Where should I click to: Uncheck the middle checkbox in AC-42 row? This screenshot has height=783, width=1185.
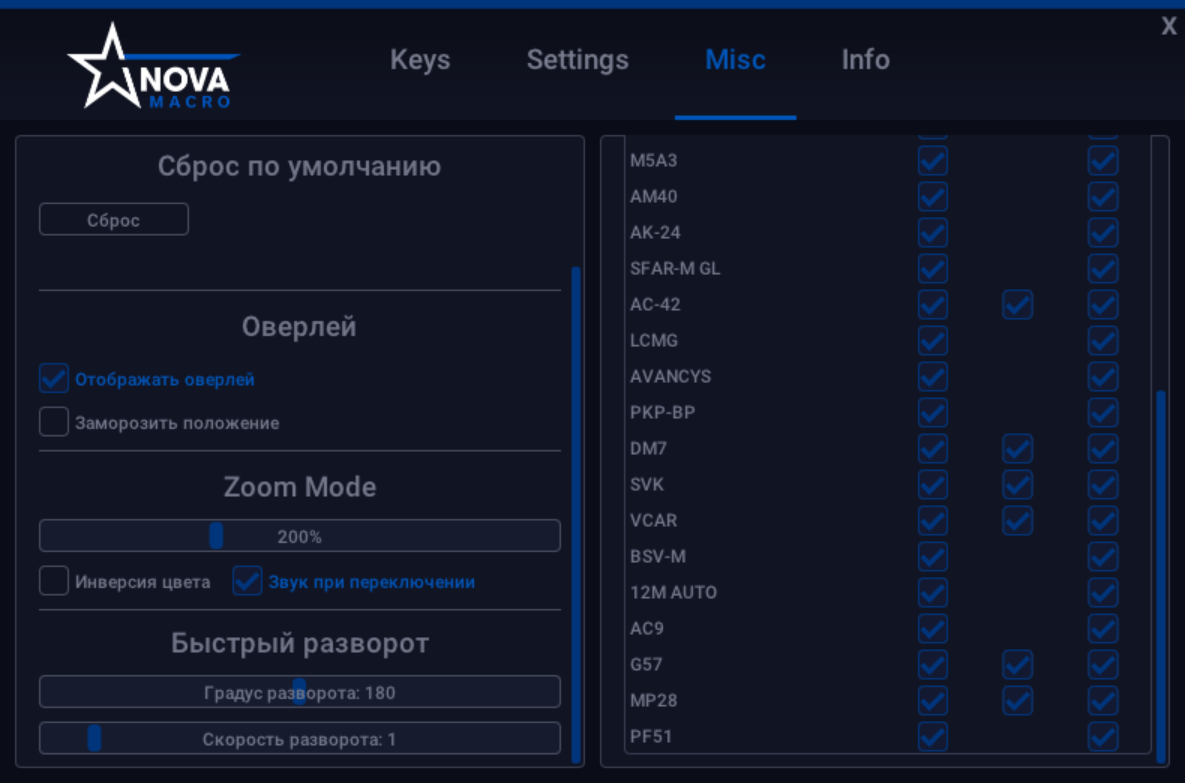pos(1018,305)
